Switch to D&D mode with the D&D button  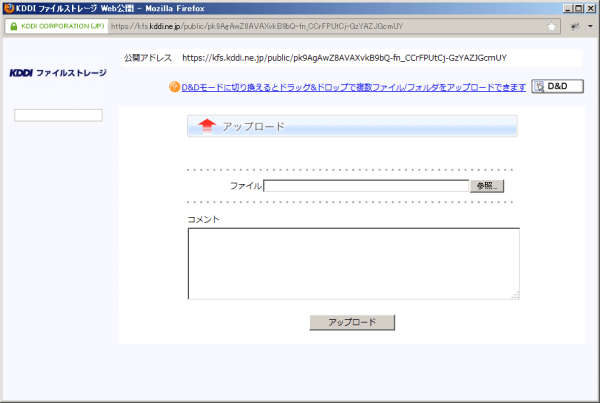click(556, 87)
